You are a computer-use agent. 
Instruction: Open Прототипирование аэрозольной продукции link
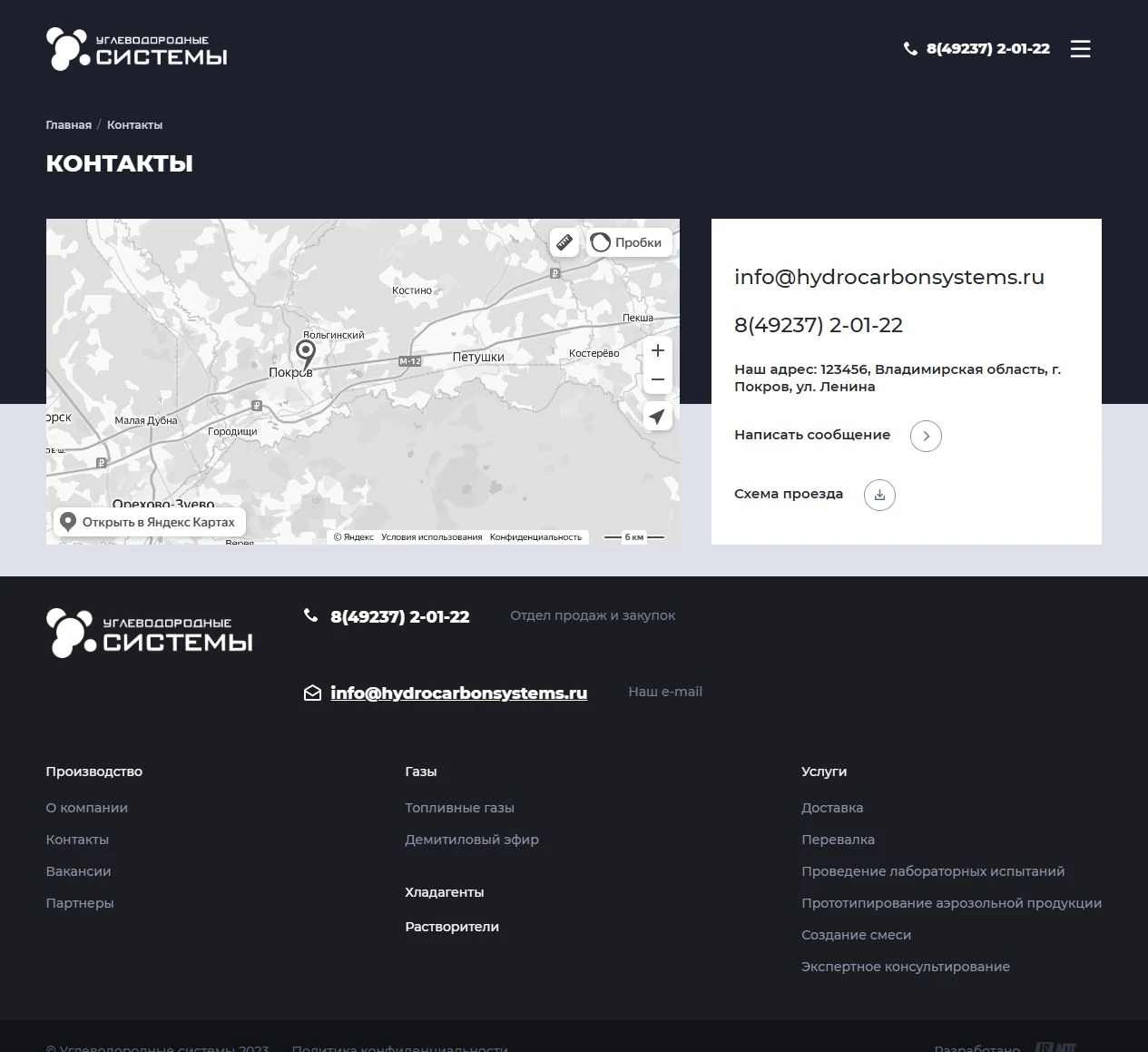click(x=952, y=903)
